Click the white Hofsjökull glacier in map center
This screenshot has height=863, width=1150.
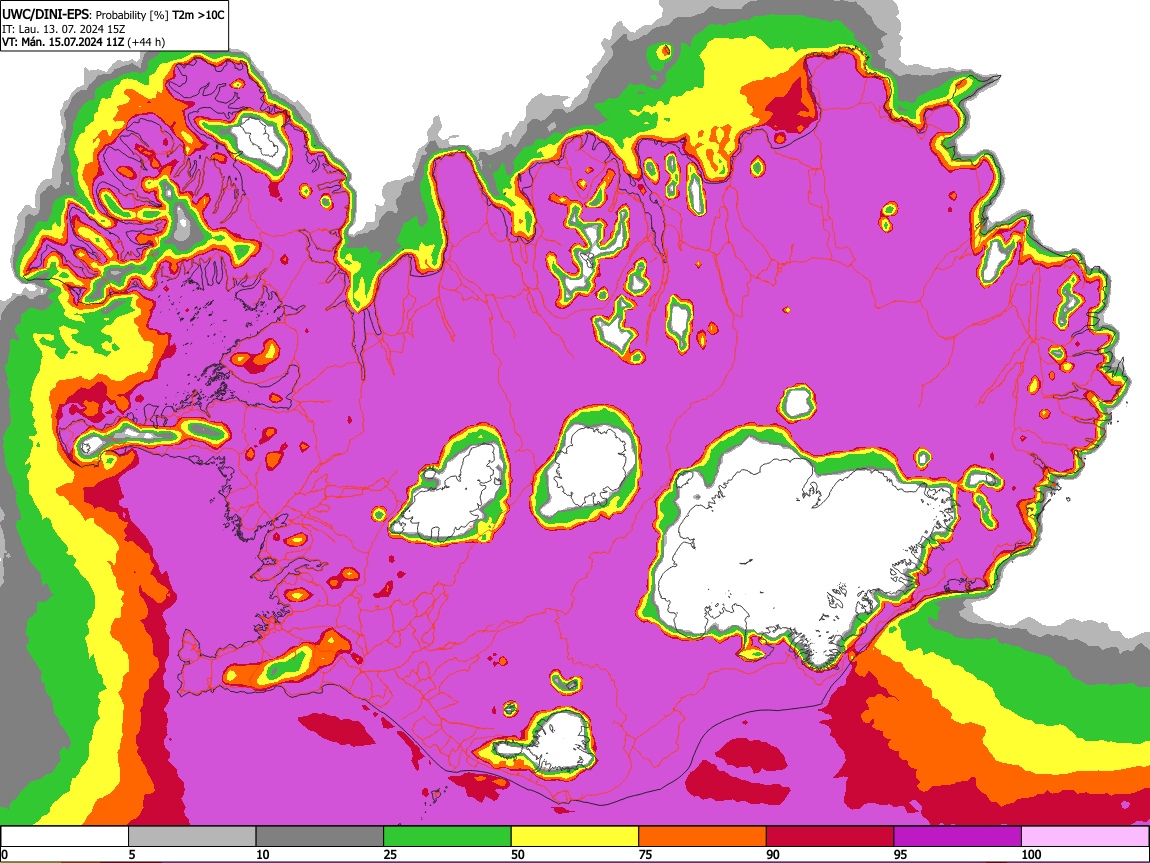coord(590,469)
